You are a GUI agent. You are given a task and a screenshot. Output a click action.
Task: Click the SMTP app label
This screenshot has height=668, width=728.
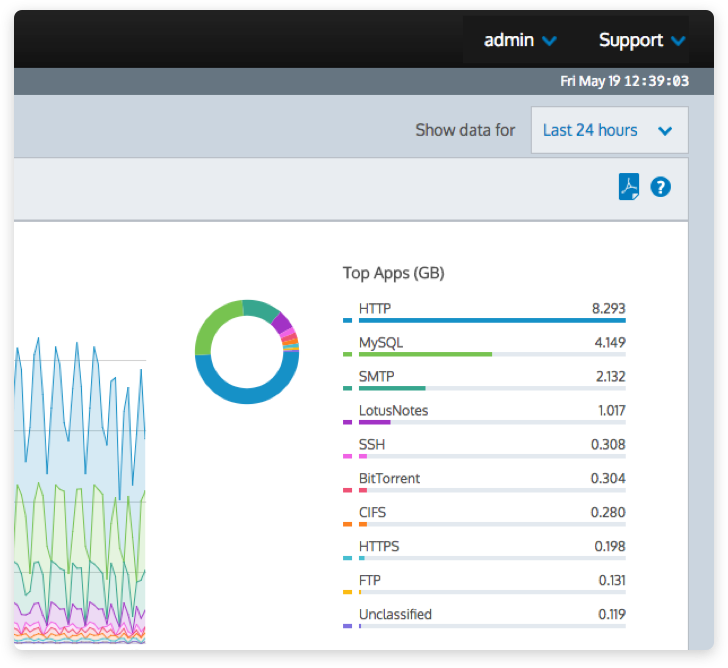click(x=377, y=376)
